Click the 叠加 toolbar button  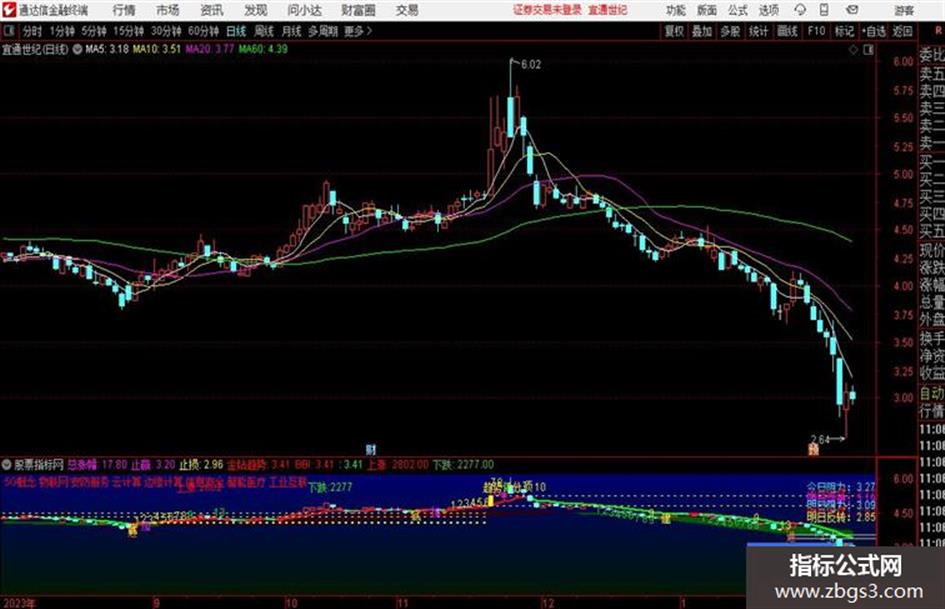click(x=702, y=31)
